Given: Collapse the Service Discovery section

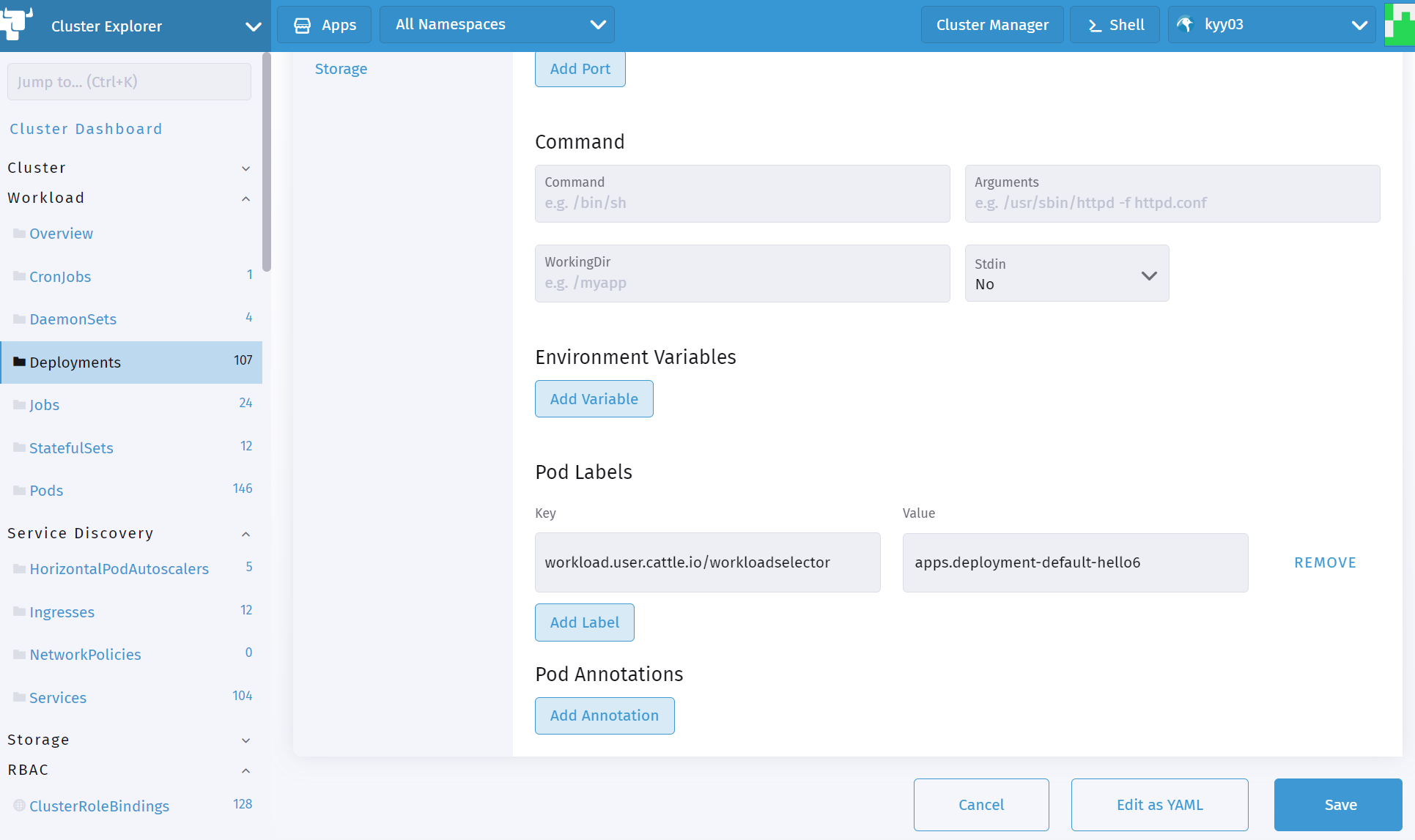Looking at the screenshot, I should tap(246, 534).
